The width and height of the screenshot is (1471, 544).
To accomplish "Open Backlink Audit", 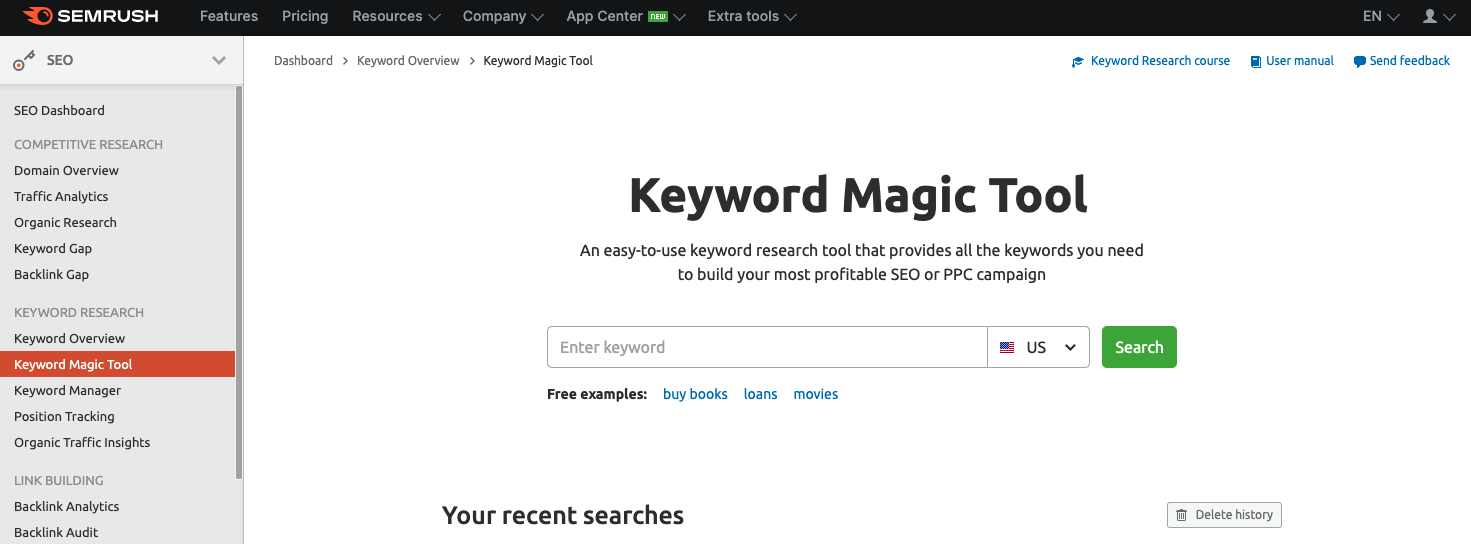I will tap(56, 533).
